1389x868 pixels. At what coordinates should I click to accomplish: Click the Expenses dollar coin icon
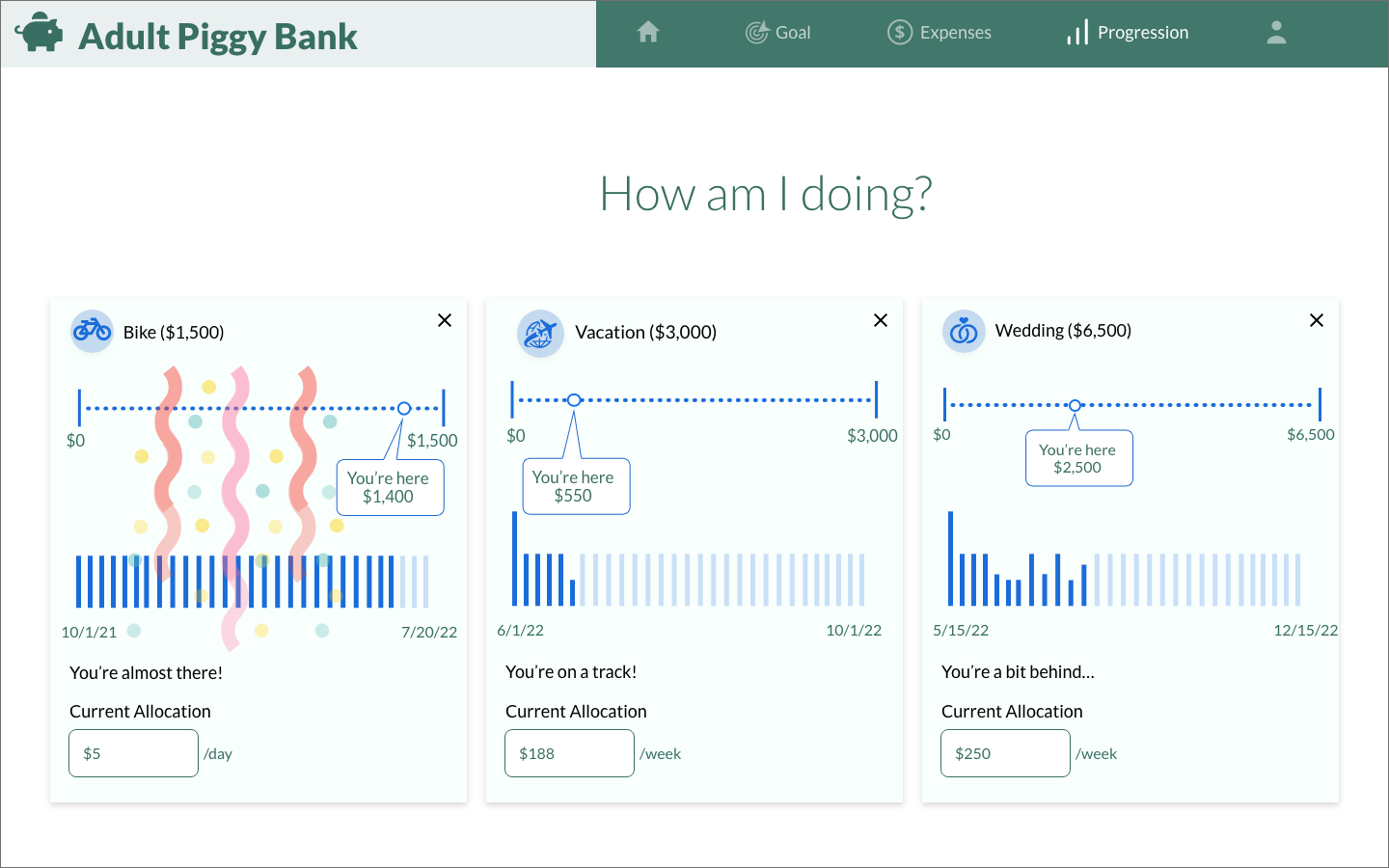point(899,33)
